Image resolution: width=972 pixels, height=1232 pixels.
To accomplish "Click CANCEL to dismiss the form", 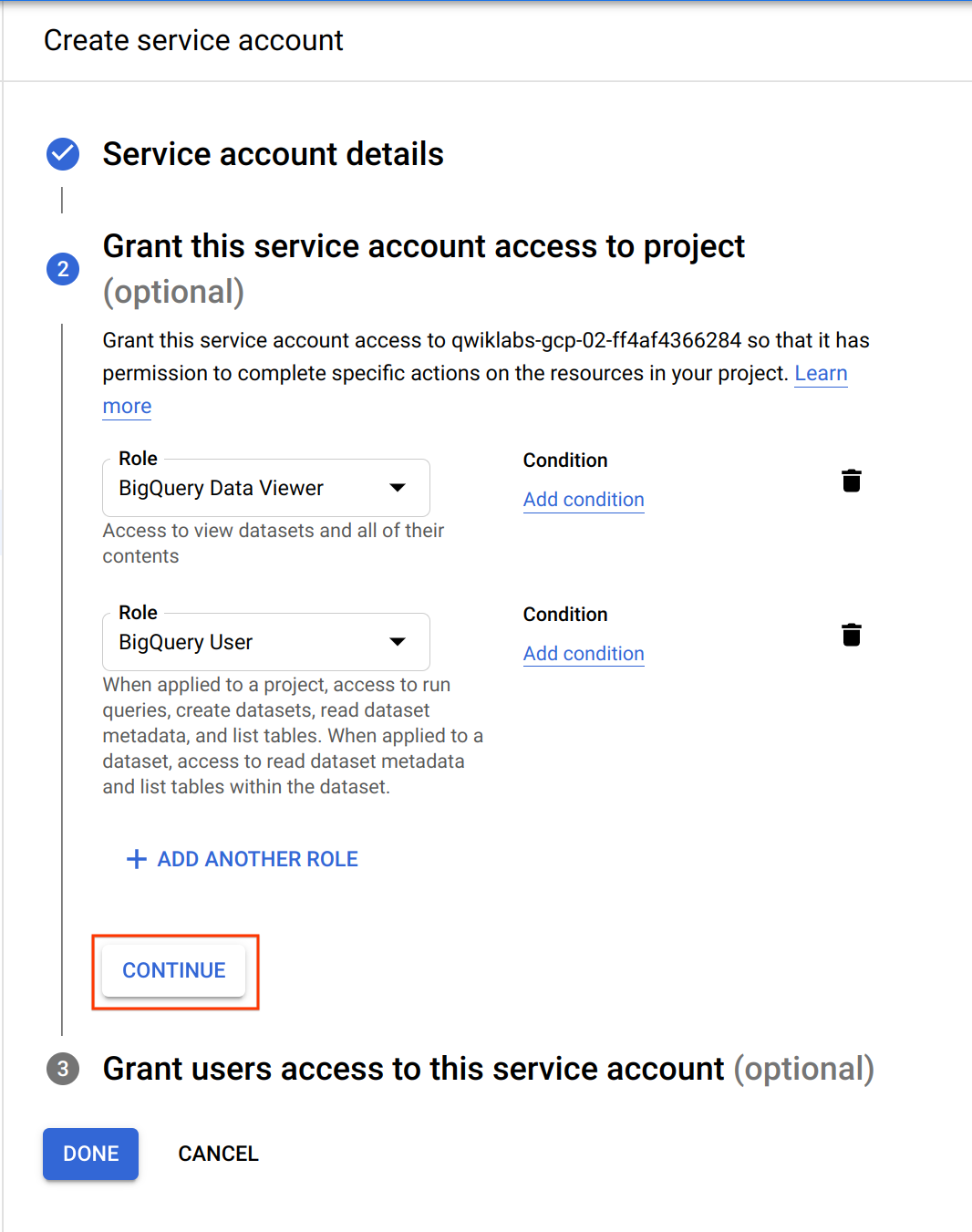I will 218,1154.
